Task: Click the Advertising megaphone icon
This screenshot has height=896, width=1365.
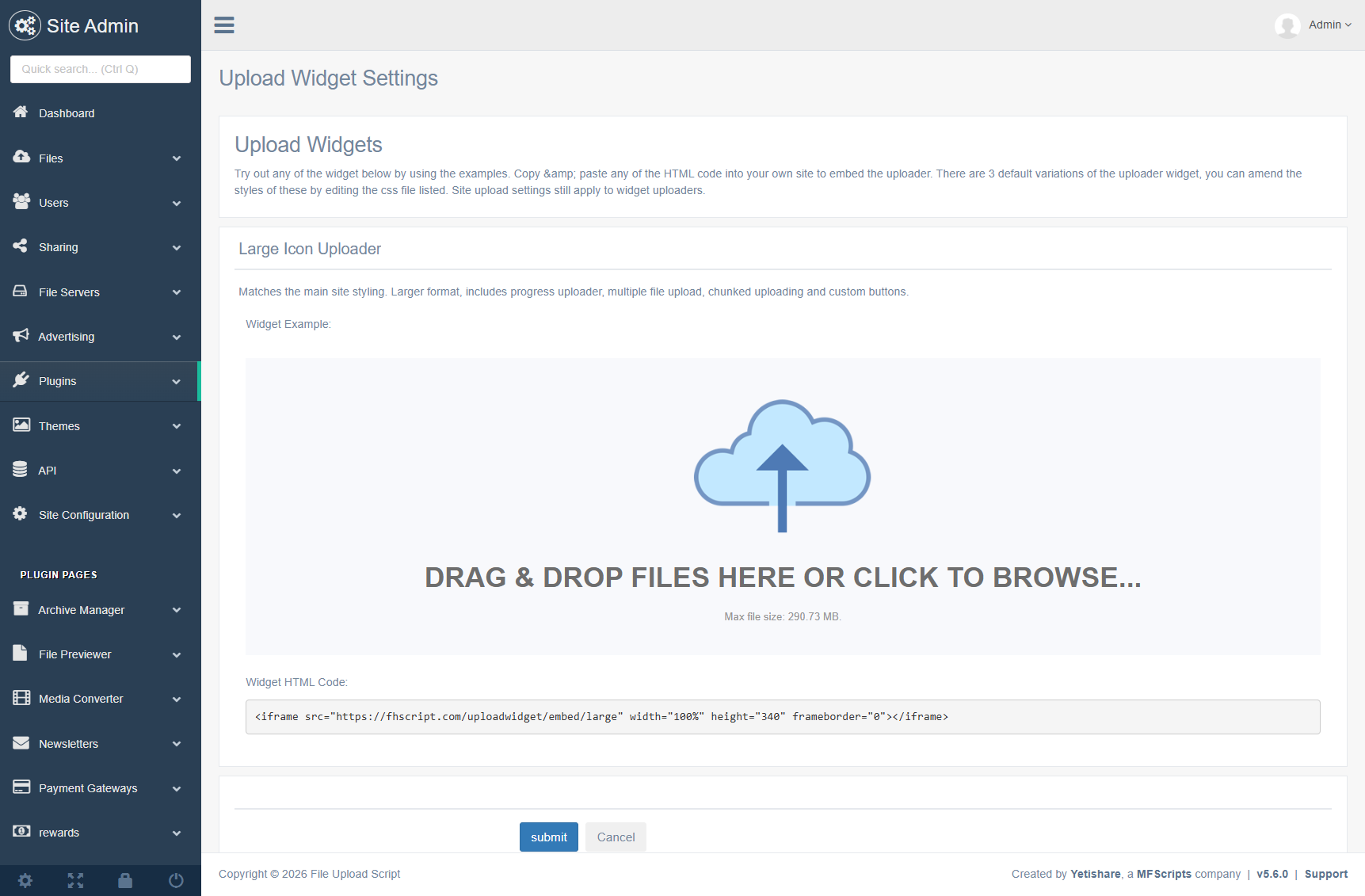Action: [21, 336]
